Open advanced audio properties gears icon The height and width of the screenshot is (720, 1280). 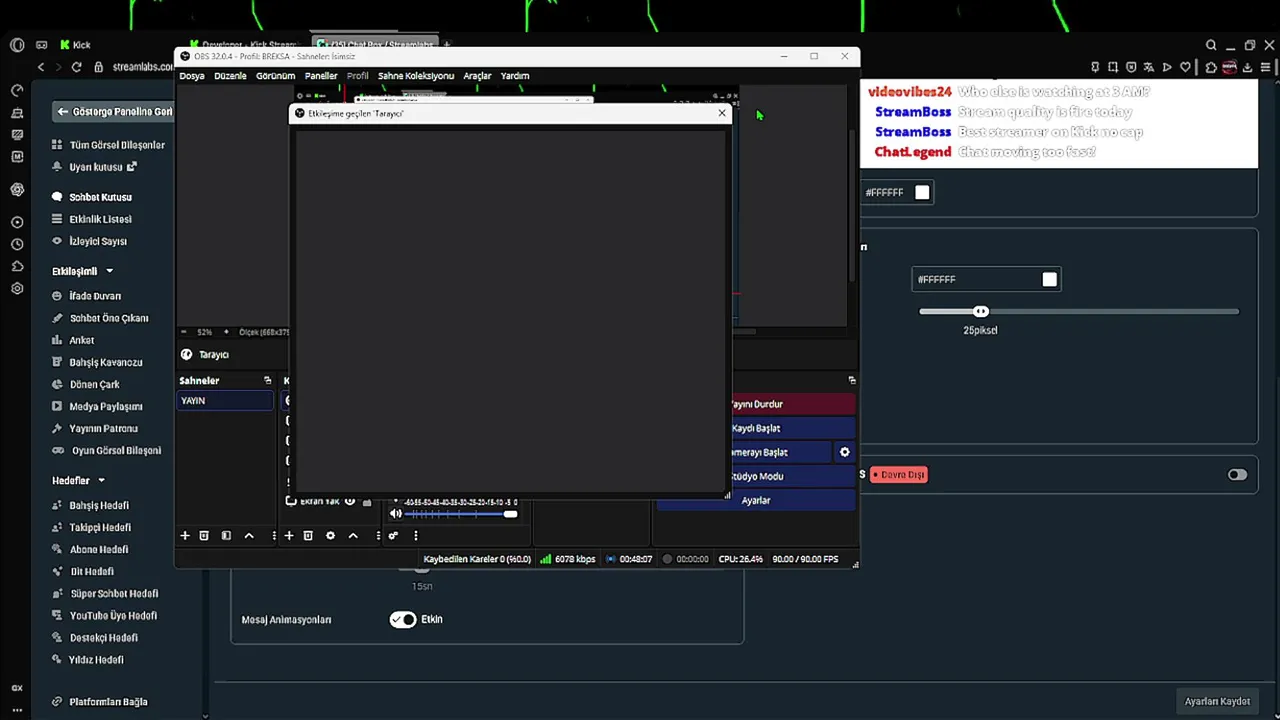(x=393, y=536)
